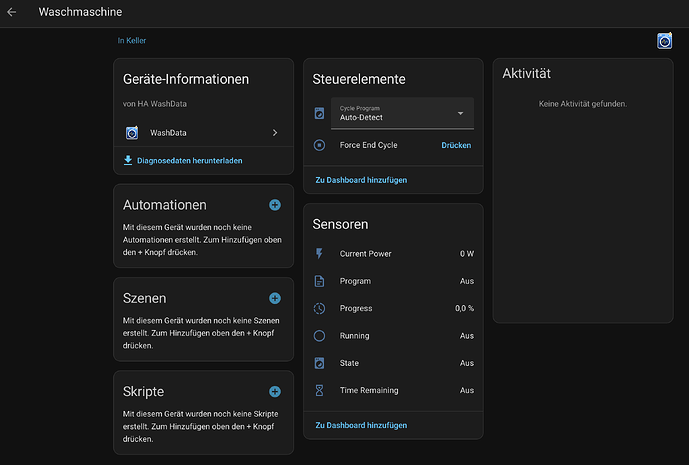
Task: Add a new automation with plus icon
Action: click(275, 205)
